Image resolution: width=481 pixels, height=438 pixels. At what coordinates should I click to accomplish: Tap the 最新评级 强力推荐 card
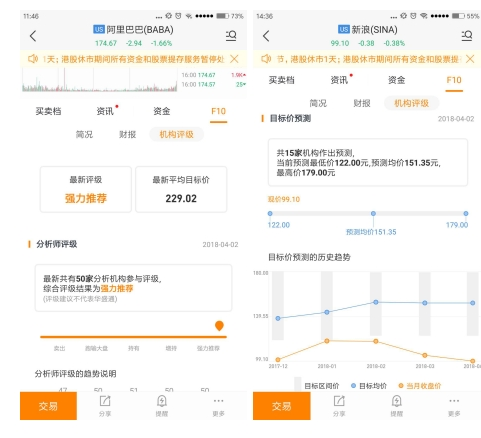pyautogui.click(x=86, y=189)
